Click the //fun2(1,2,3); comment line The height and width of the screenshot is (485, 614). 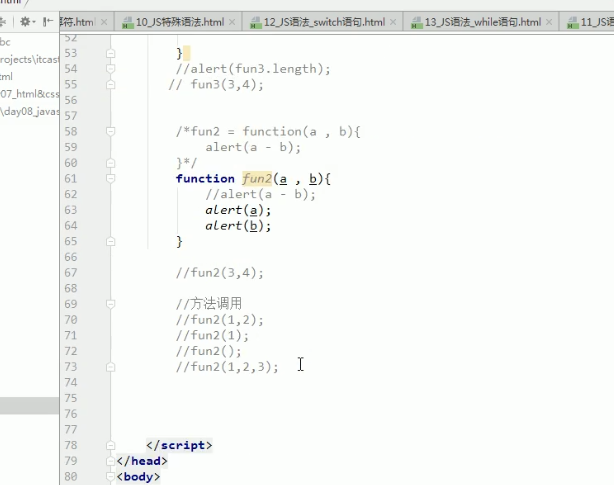[x=227, y=367]
